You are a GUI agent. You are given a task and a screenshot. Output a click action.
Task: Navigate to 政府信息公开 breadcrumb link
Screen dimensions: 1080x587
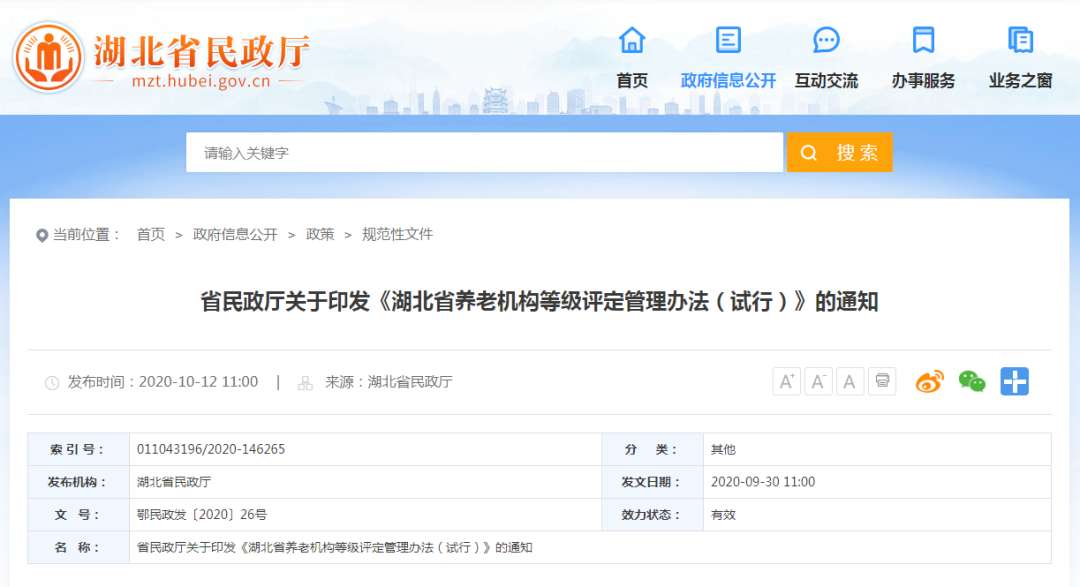[235, 234]
